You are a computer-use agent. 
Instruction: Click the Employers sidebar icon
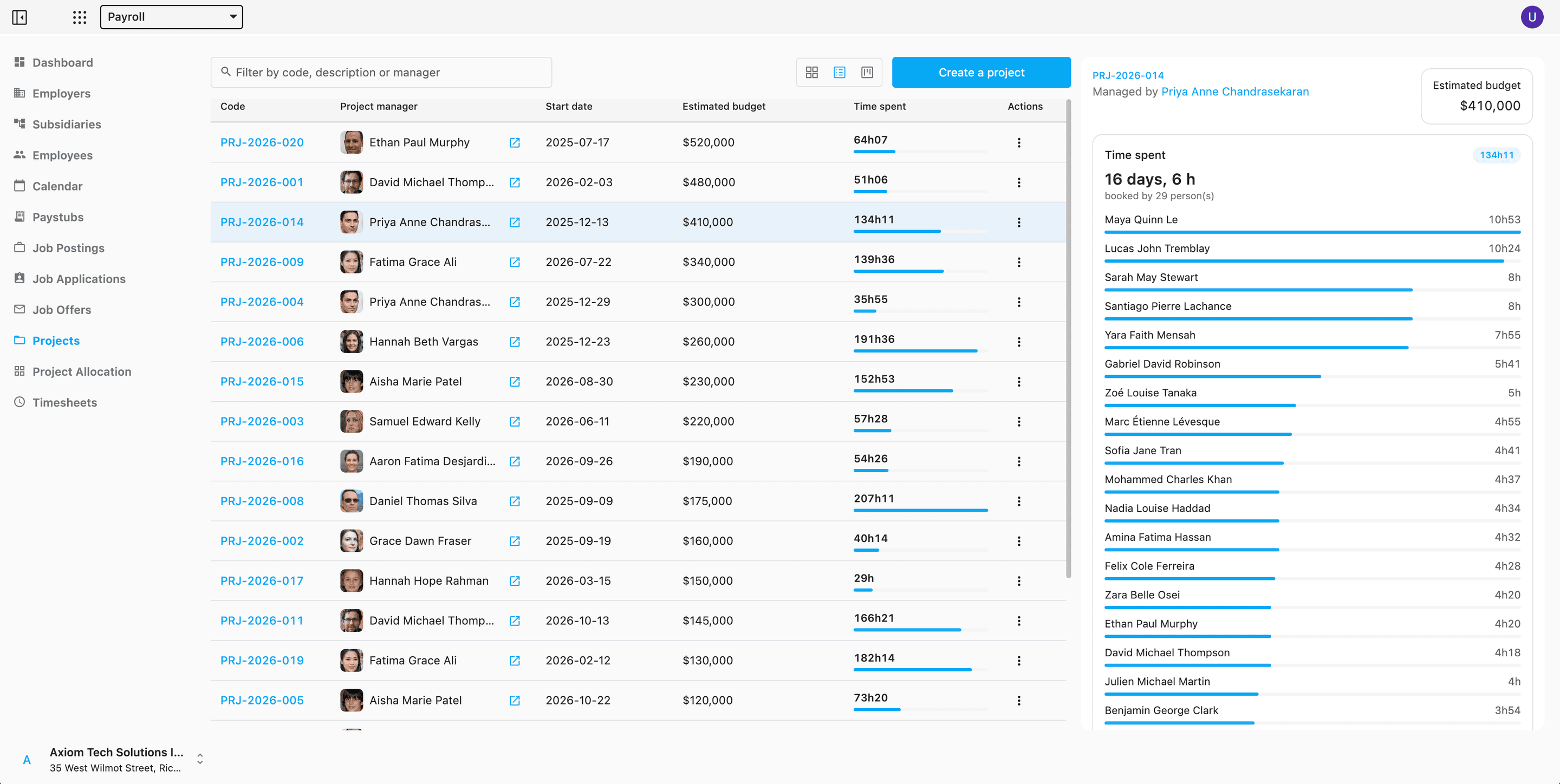(x=19, y=93)
